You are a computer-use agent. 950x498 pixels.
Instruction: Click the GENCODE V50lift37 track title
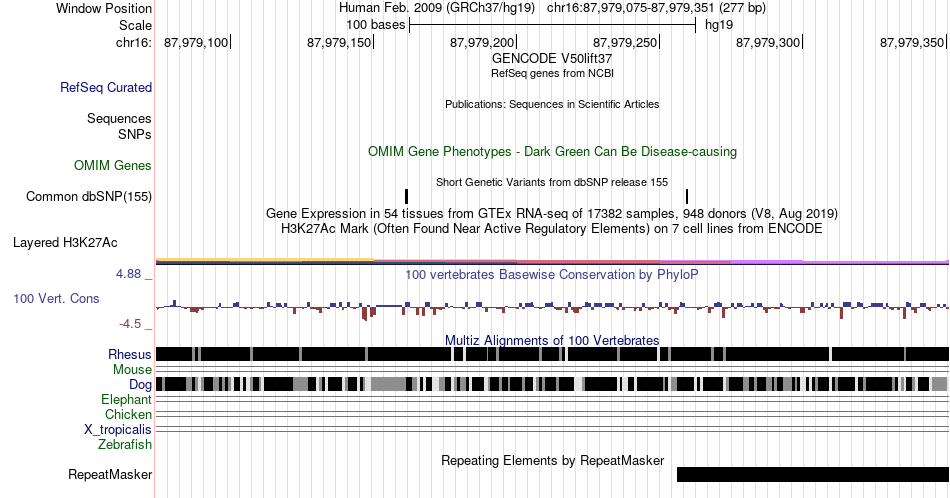(552, 59)
